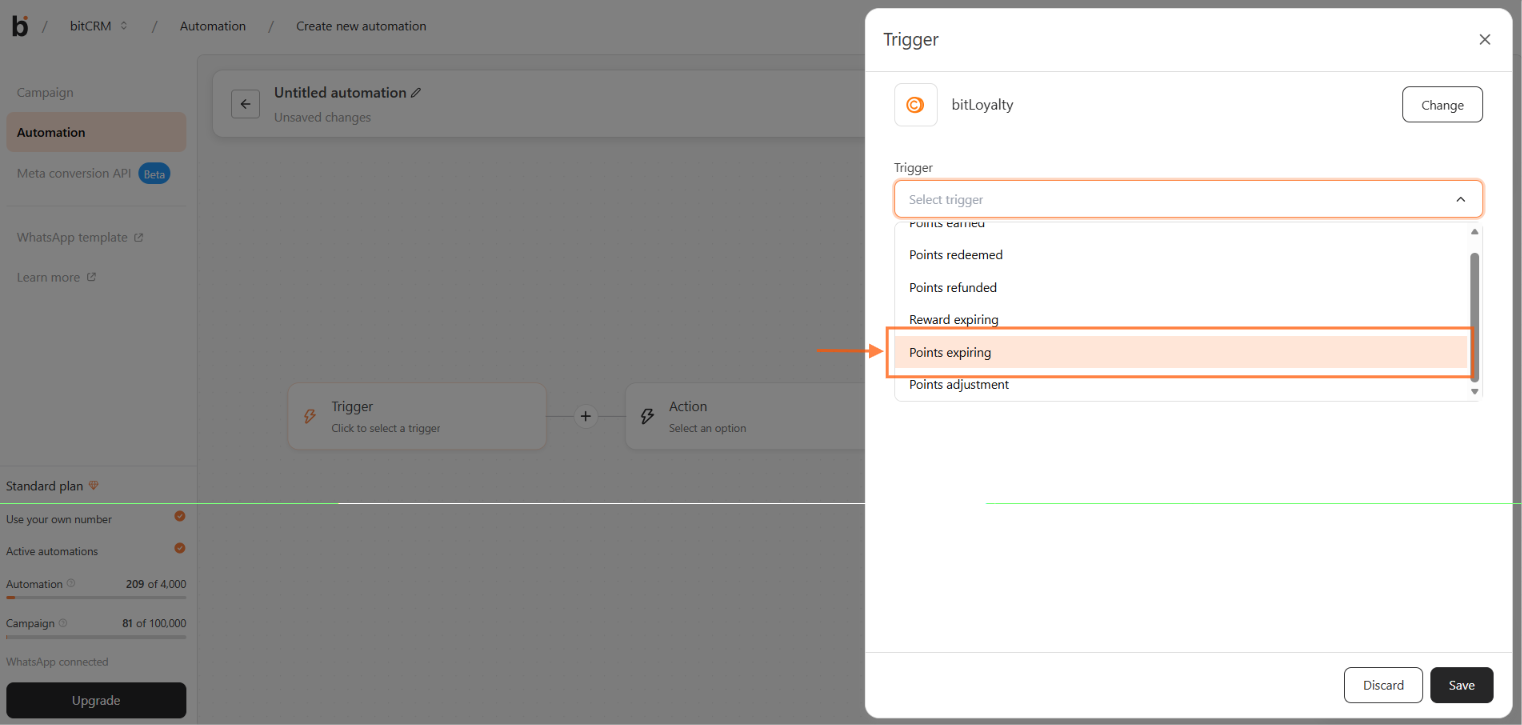1522x725 pixels.
Task: Click the info icon next to Automation usage
Action: pyautogui.click(x=70, y=583)
